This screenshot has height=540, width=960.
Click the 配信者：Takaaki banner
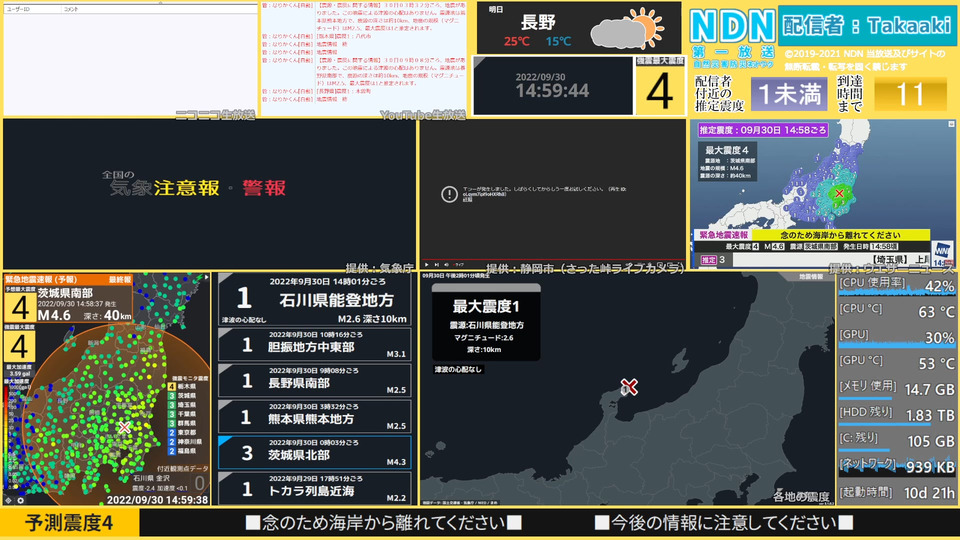tap(867, 25)
